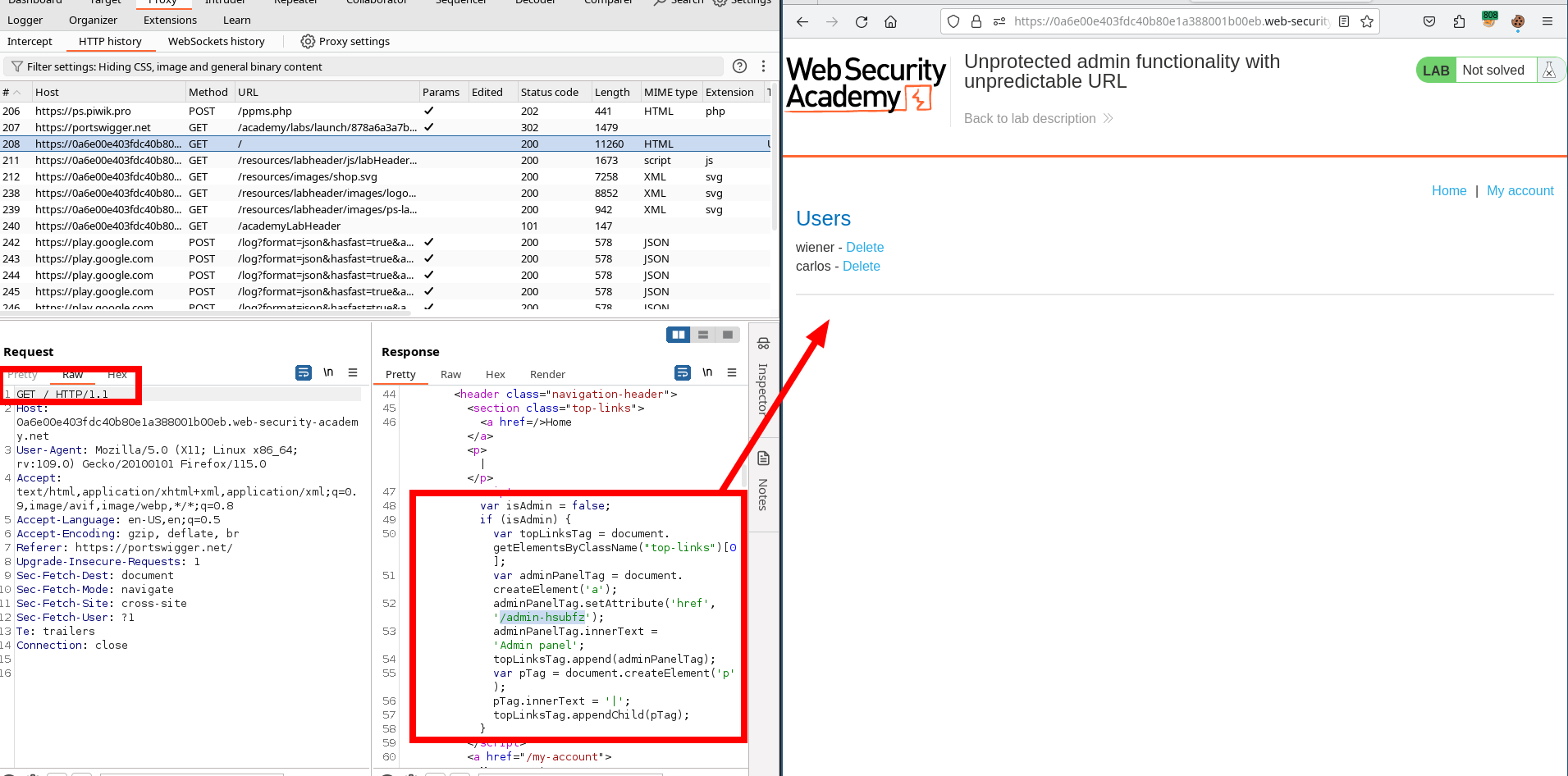Open Firefox home page icon
1568x776 pixels.
(890, 22)
